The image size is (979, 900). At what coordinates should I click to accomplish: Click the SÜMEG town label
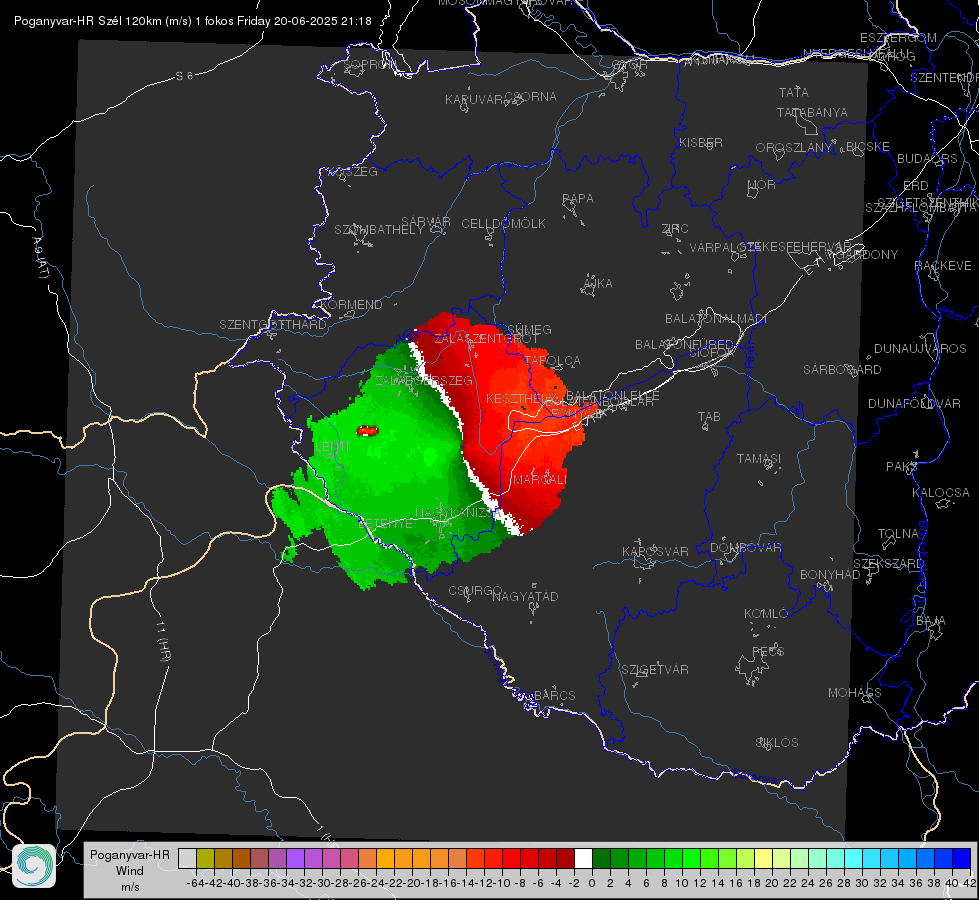[x=529, y=329]
